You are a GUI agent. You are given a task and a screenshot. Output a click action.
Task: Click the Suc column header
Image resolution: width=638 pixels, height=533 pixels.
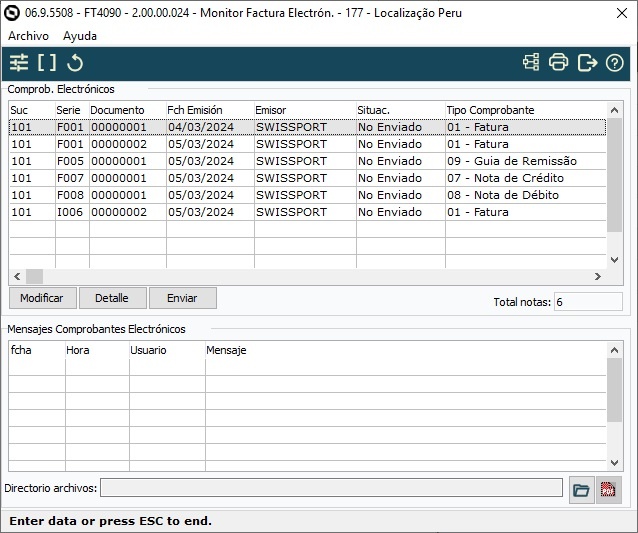coord(32,110)
